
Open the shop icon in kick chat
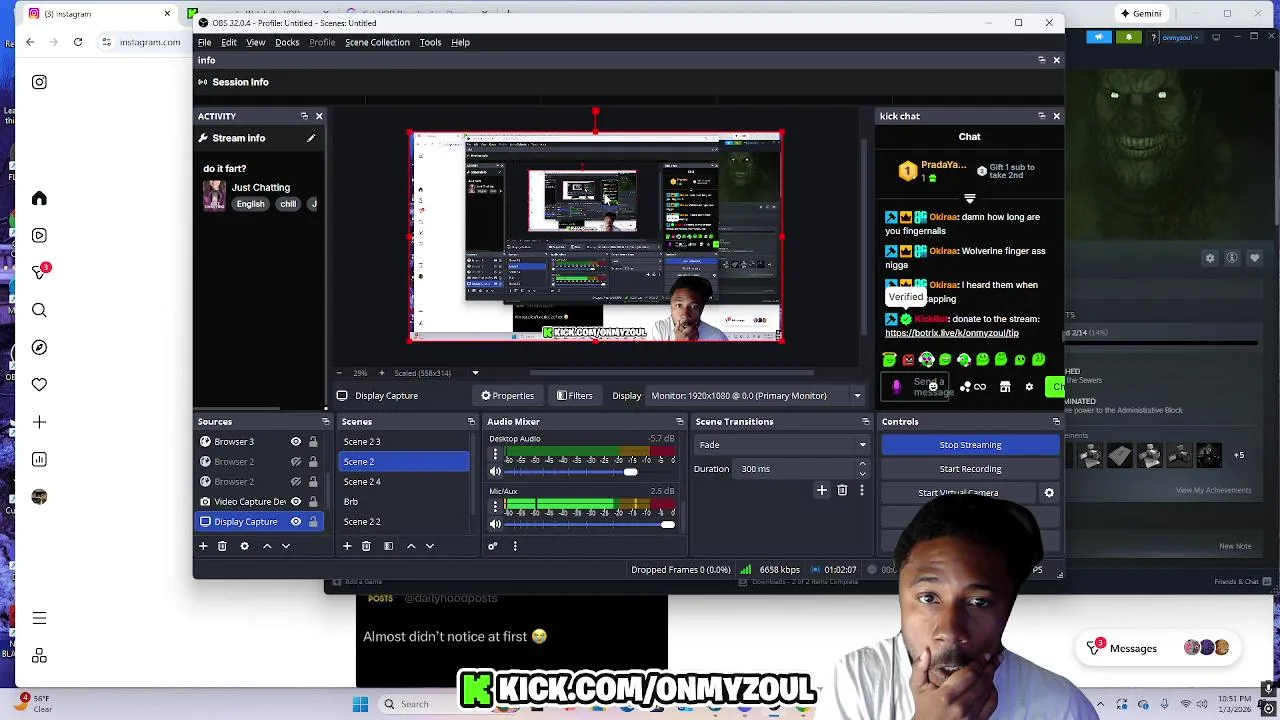[1005, 387]
